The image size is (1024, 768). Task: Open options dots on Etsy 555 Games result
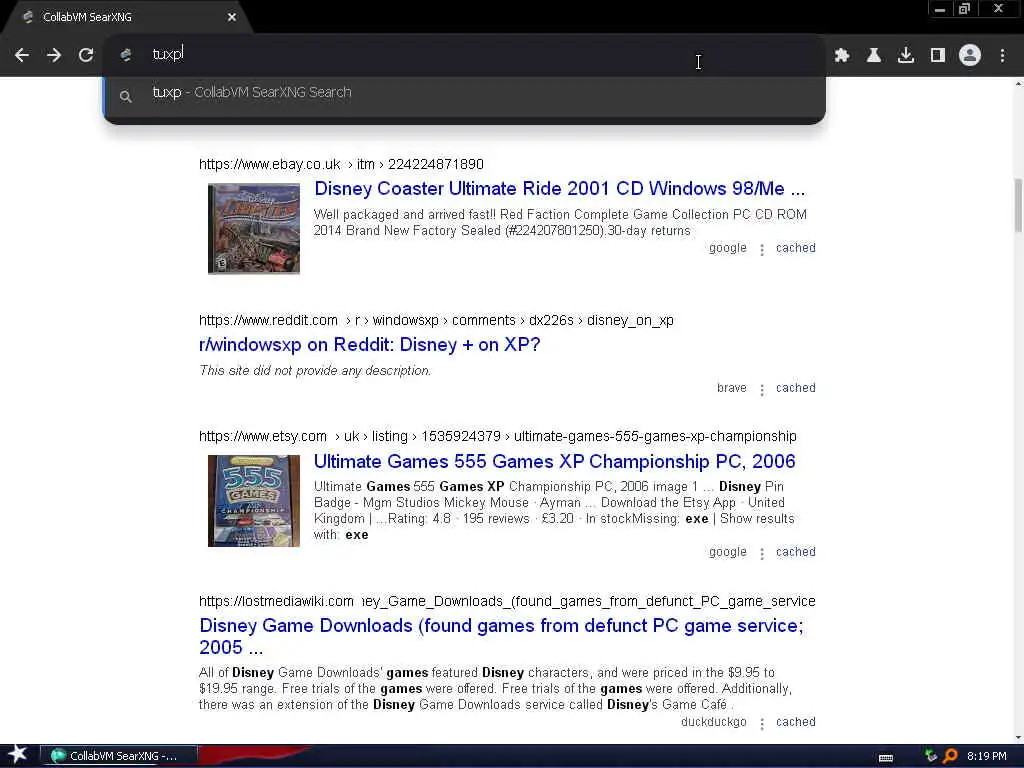[761, 553]
